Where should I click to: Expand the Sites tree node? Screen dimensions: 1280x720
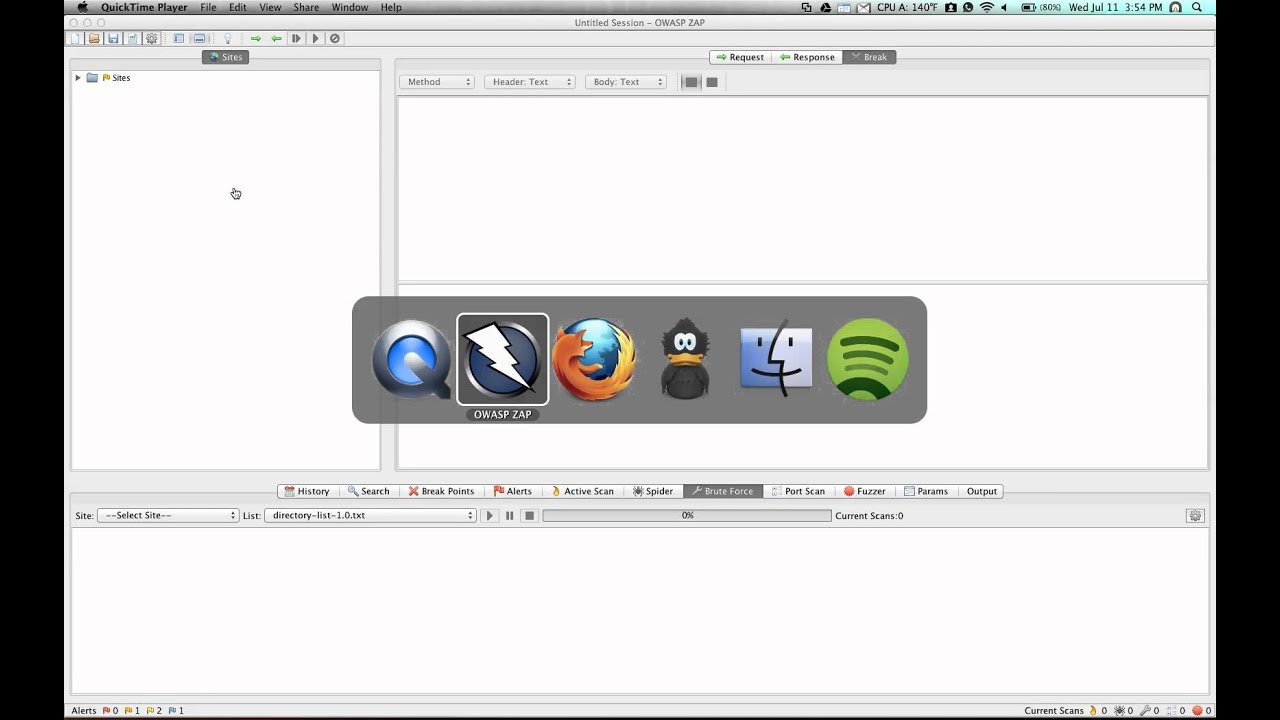[78, 77]
